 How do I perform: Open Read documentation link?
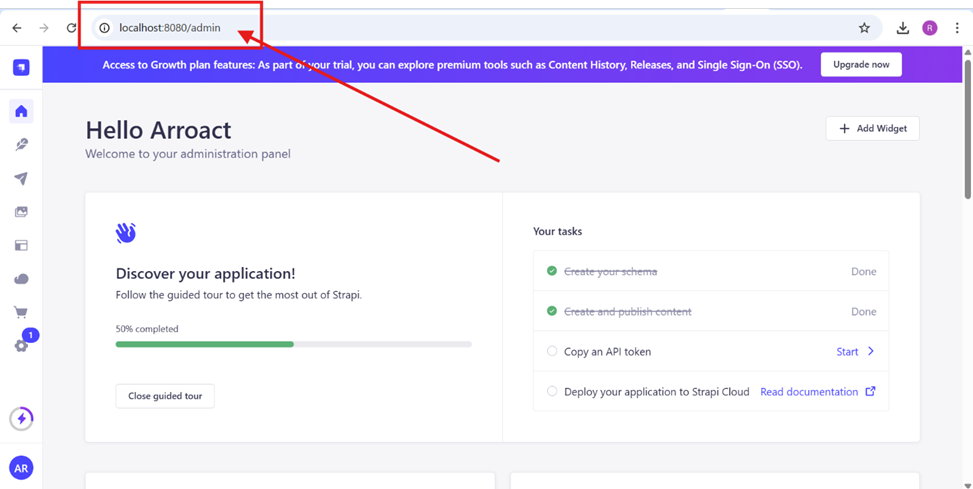(x=809, y=392)
